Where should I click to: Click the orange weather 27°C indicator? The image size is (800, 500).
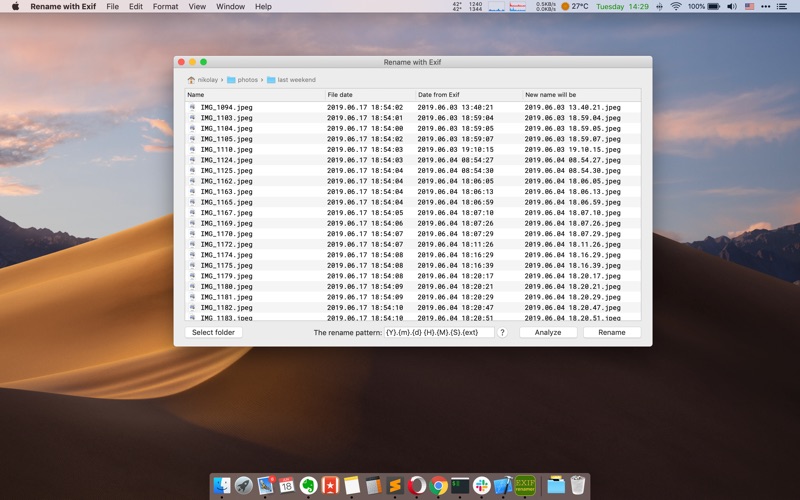point(574,7)
